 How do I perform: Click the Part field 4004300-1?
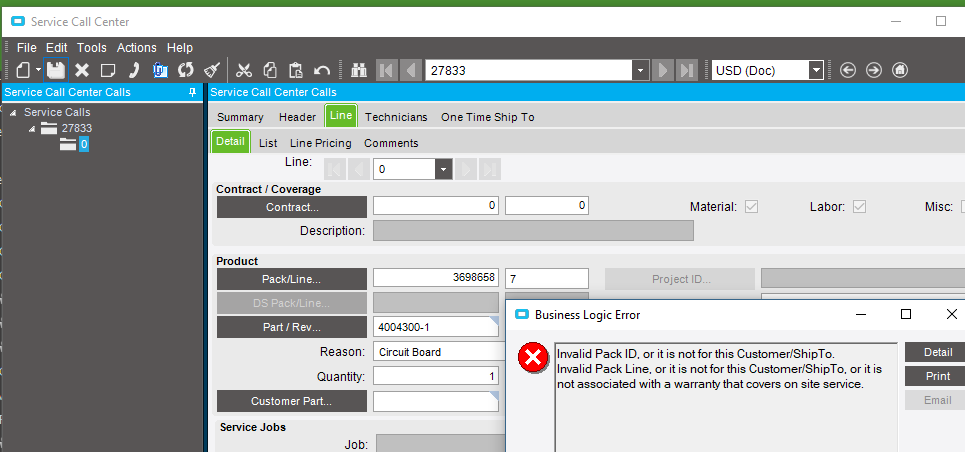(x=436, y=327)
